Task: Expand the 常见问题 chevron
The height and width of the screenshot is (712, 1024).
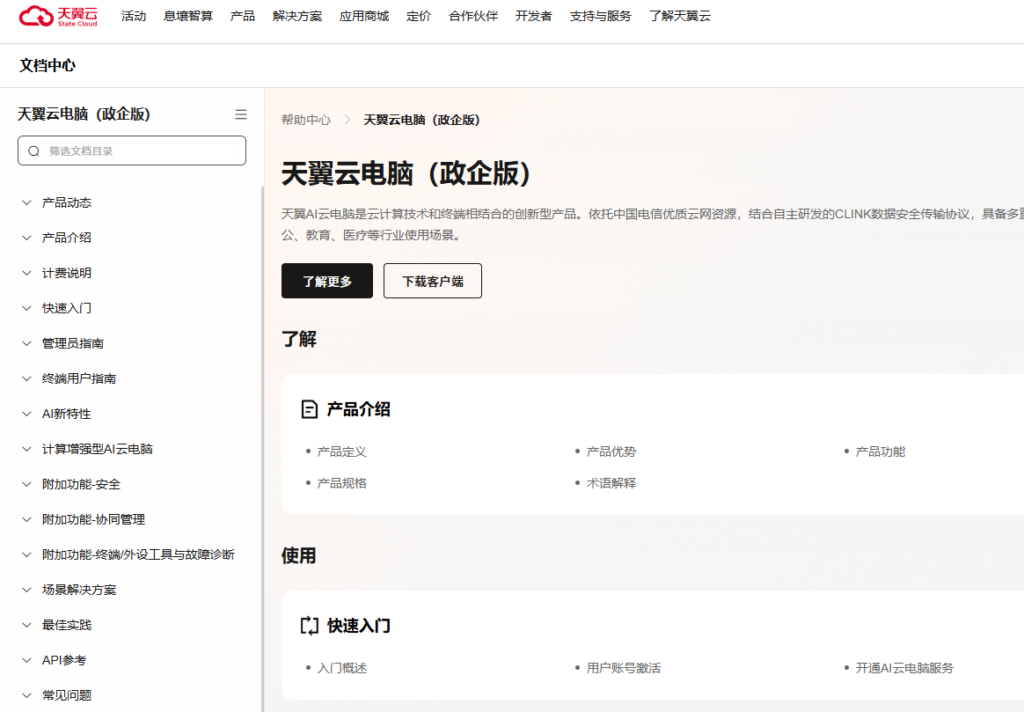Action: (x=27, y=696)
